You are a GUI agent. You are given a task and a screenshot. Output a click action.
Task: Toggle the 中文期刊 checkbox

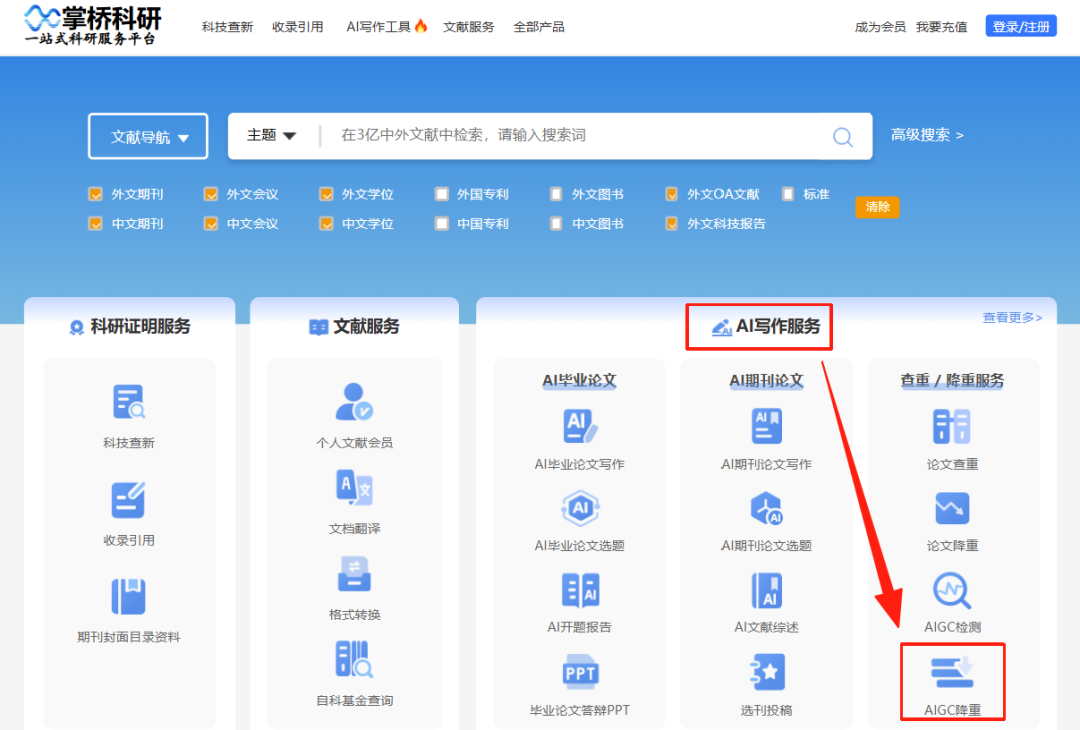pyautogui.click(x=96, y=223)
